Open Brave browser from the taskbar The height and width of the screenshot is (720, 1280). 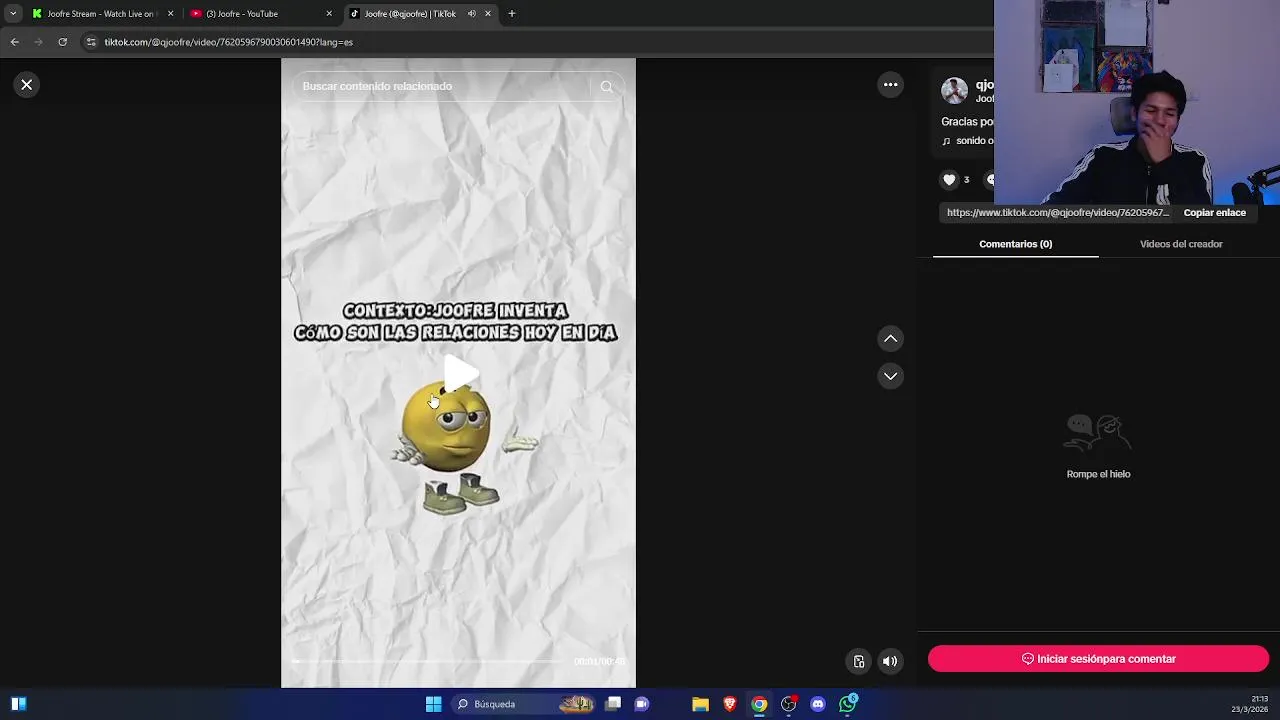pos(730,704)
